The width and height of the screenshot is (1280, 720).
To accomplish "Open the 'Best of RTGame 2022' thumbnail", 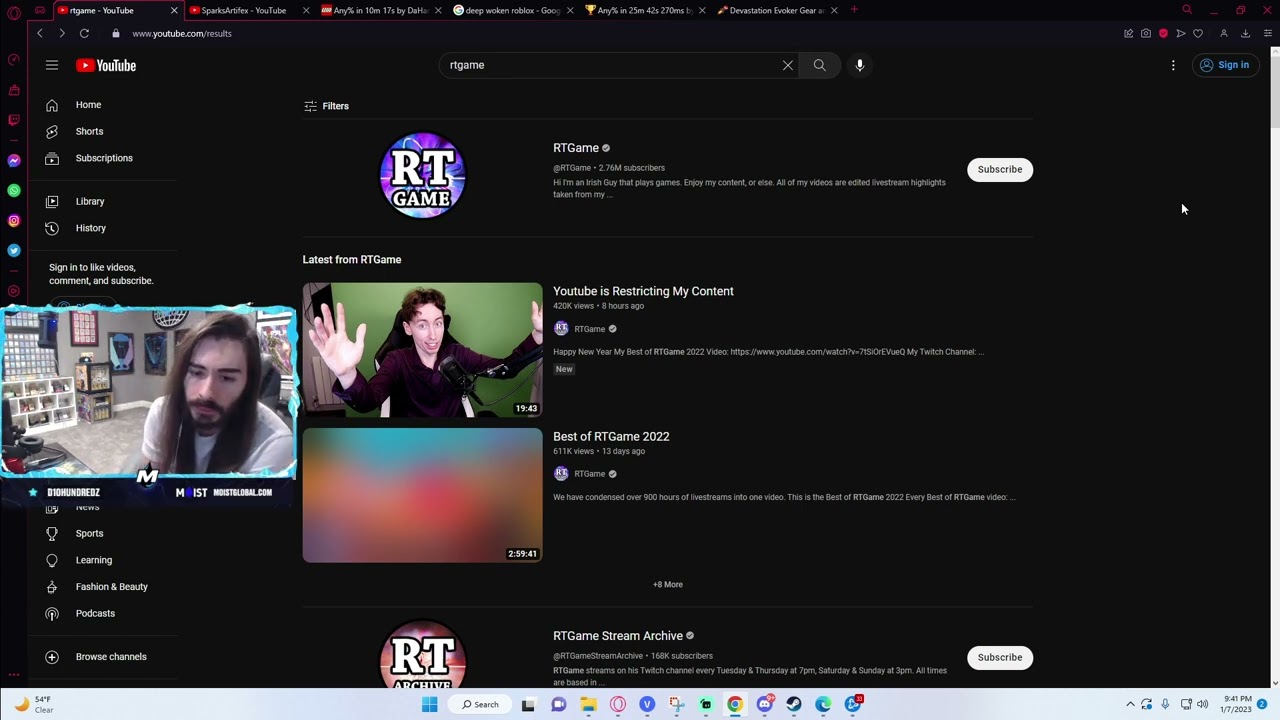I will click(423, 495).
